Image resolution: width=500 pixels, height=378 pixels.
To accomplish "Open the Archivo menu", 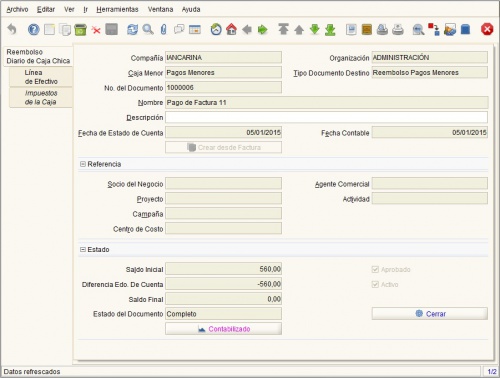I will (x=17, y=9).
